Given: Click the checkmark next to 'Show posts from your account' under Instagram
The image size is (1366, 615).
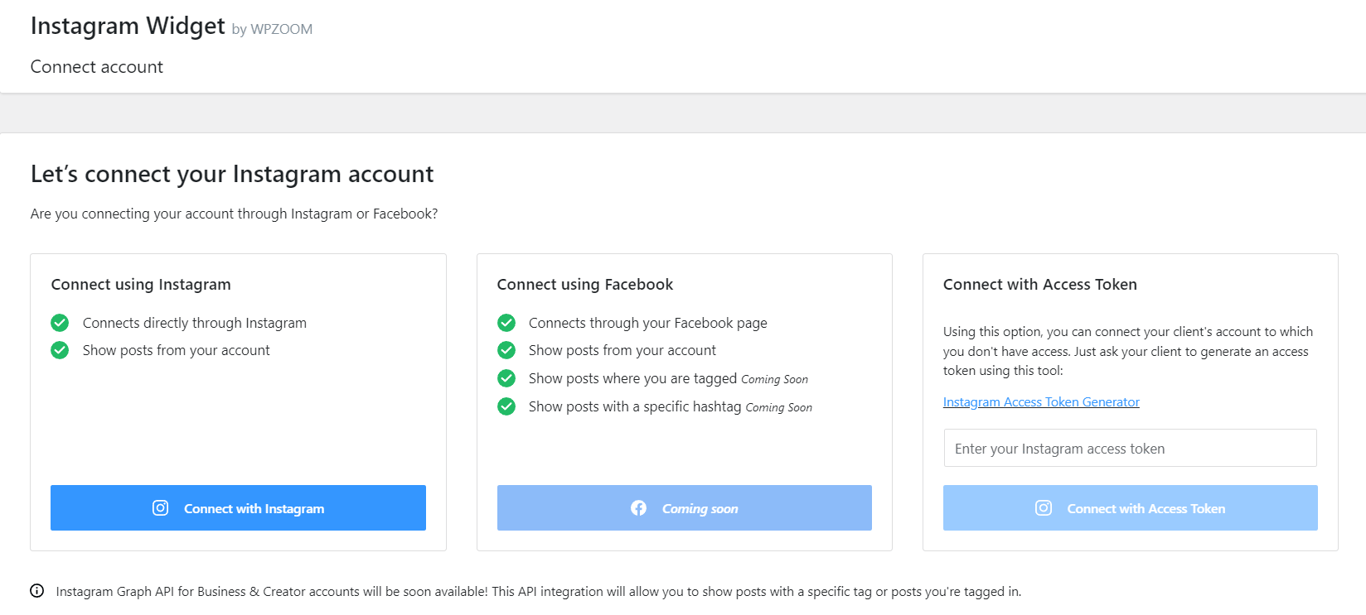Looking at the screenshot, I should coord(59,350).
